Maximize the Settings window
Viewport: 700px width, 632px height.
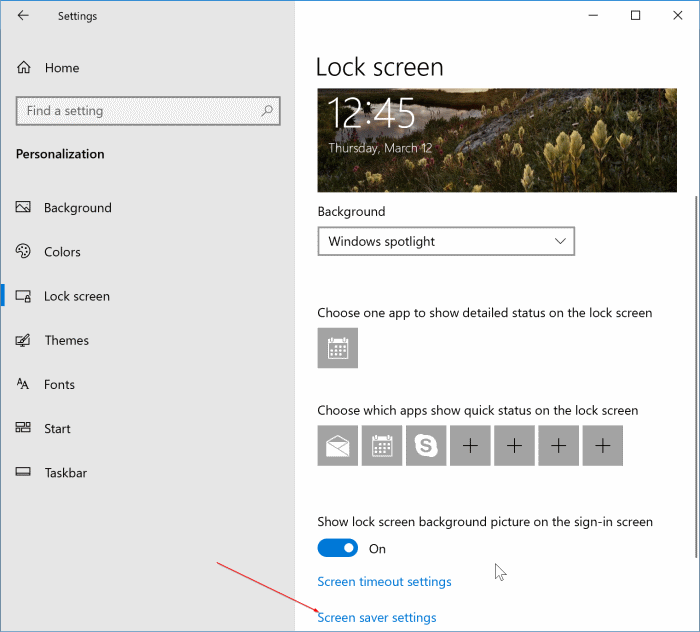tap(635, 16)
